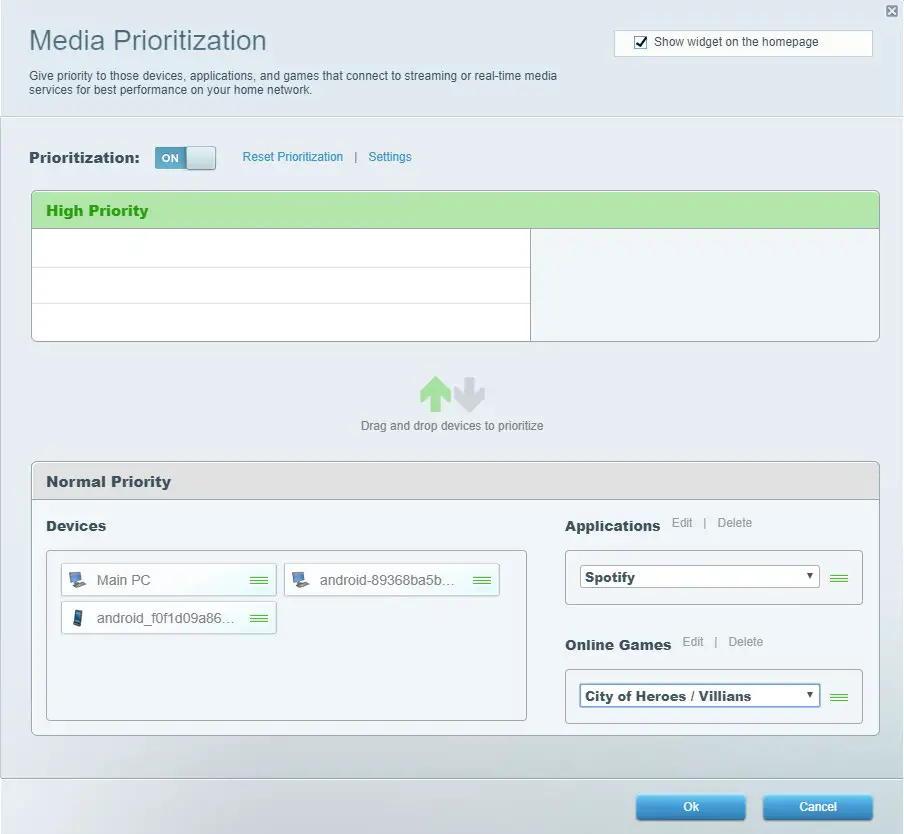Screen dimensions: 904x834
Task: Click the drag handle next to Main PC
Action: 258,580
